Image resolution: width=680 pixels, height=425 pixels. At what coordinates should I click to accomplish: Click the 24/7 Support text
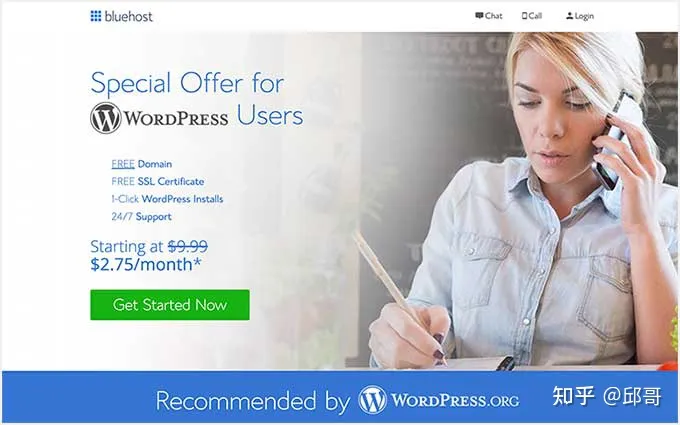pyautogui.click(x=141, y=216)
